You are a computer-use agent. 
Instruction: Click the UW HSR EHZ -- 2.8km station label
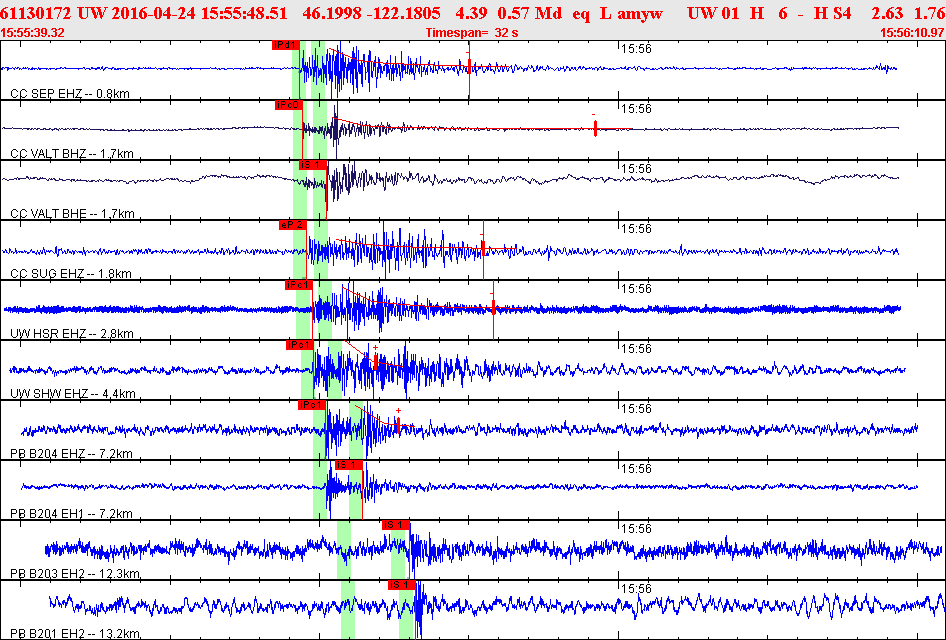pos(72,334)
